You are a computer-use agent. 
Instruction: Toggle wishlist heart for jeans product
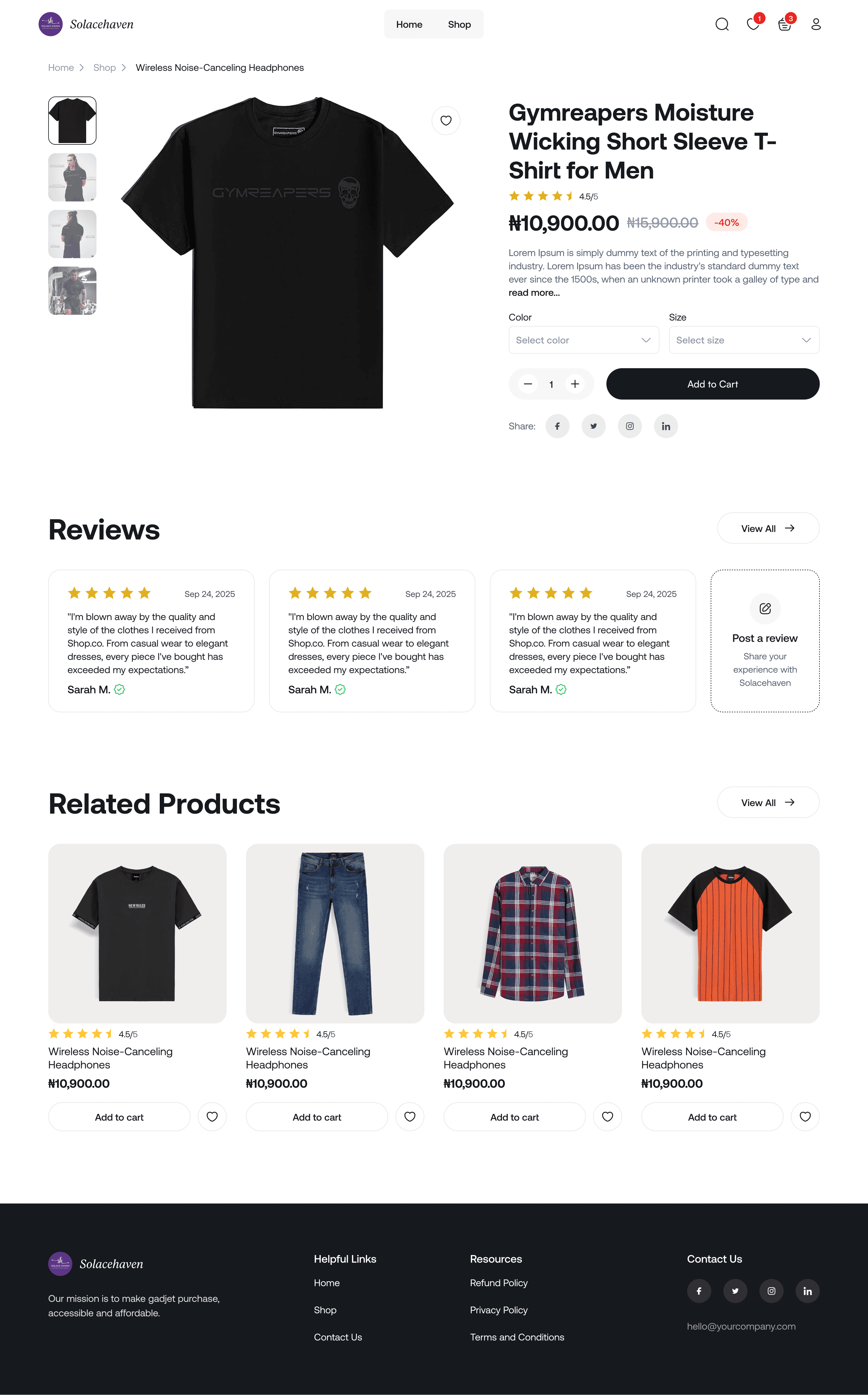[410, 1116]
